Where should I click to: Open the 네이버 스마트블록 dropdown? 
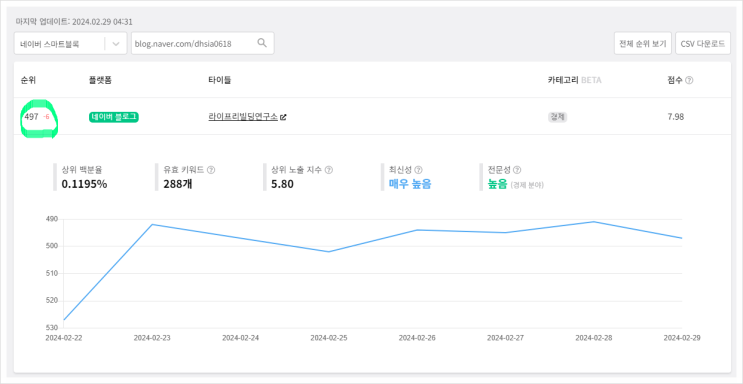71,44
